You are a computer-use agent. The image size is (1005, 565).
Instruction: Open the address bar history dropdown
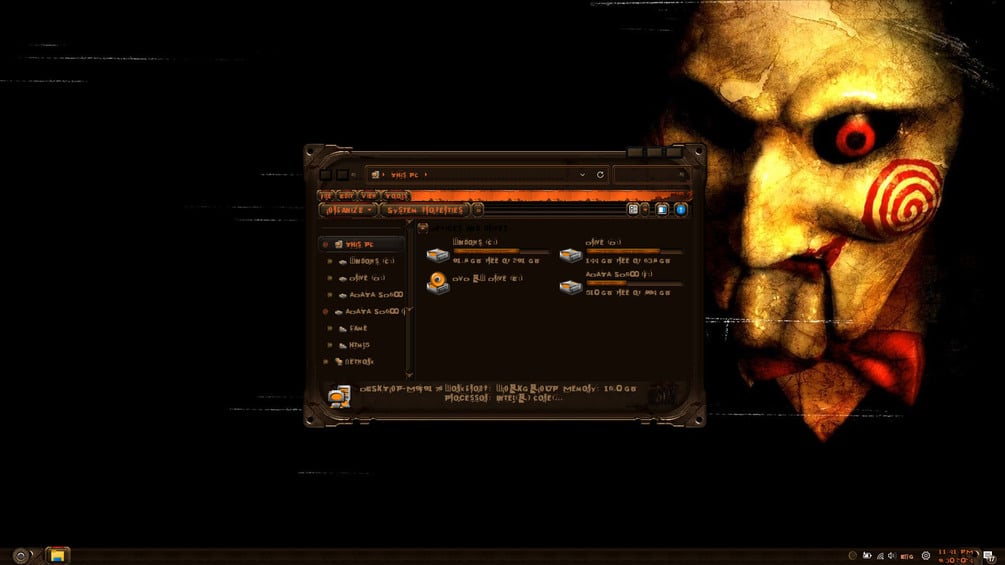pyautogui.click(x=582, y=174)
